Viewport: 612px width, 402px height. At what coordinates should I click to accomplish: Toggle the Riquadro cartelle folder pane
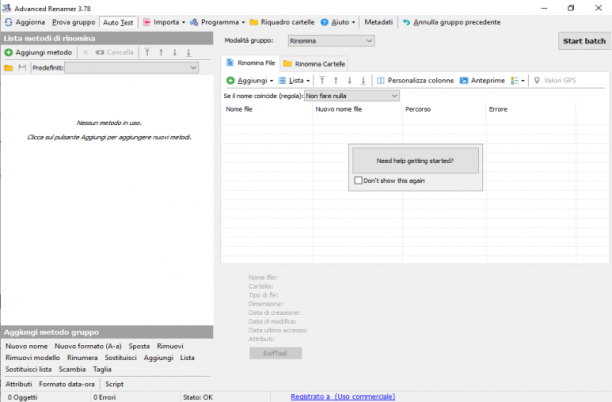click(282, 22)
